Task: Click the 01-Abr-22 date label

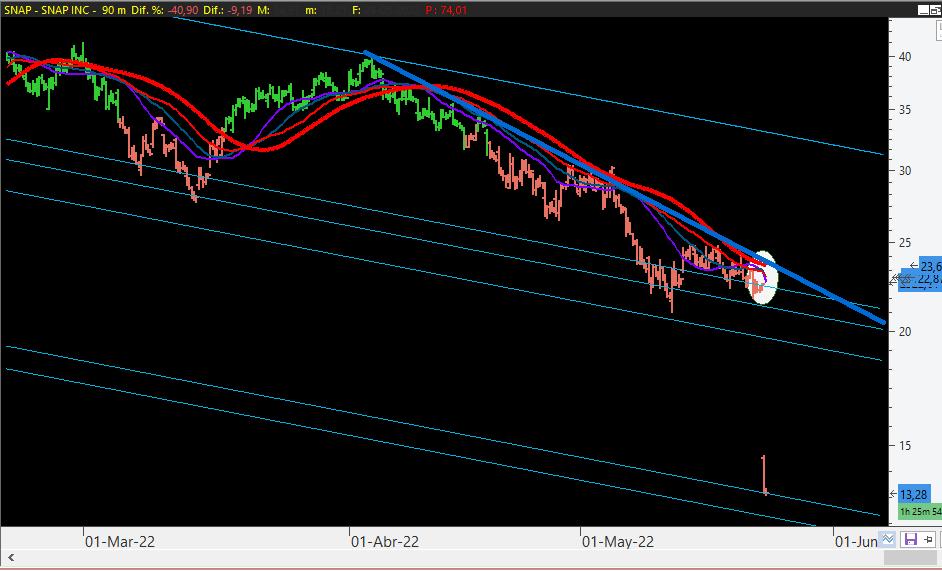Action: click(x=385, y=542)
